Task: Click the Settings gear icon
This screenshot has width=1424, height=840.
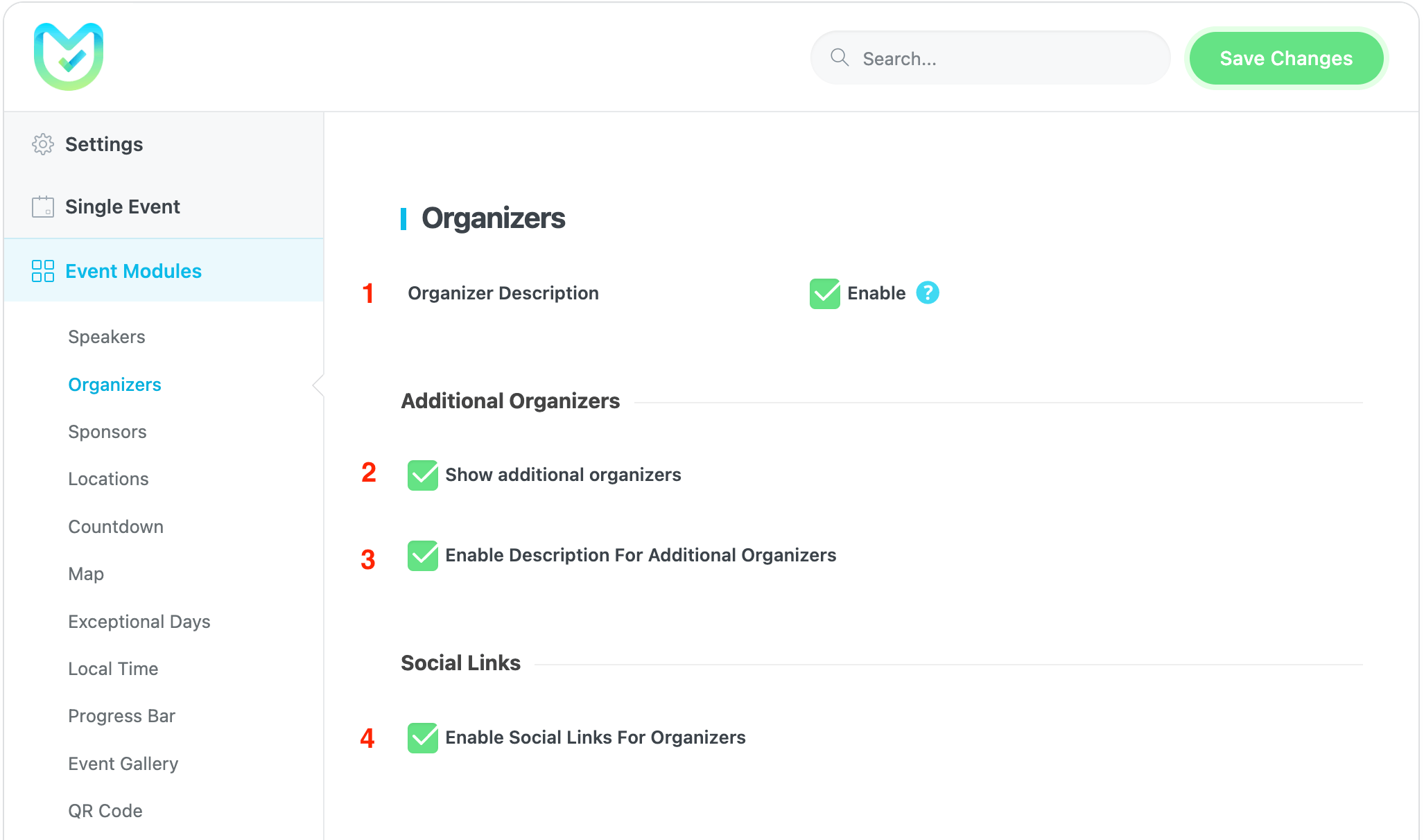Action: click(x=43, y=144)
